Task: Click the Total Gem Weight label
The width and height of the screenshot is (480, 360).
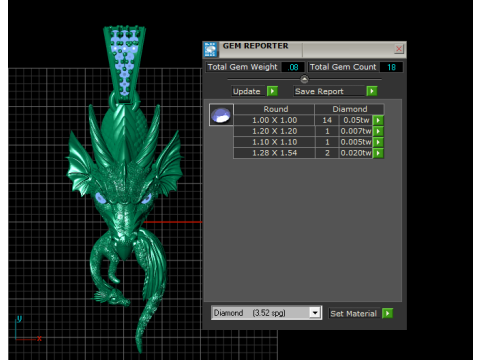Action: click(x=243, y=67)
